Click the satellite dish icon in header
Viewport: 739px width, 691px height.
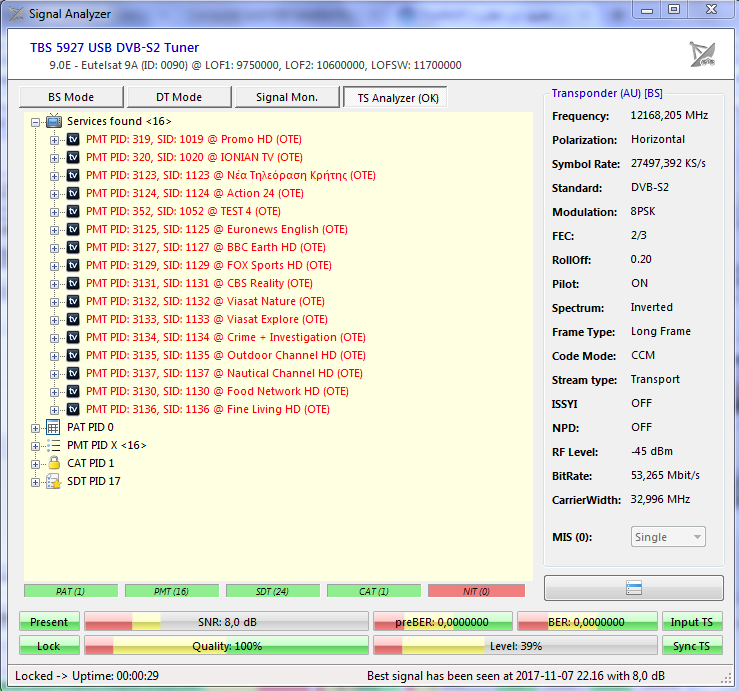(x=702, y=54)
